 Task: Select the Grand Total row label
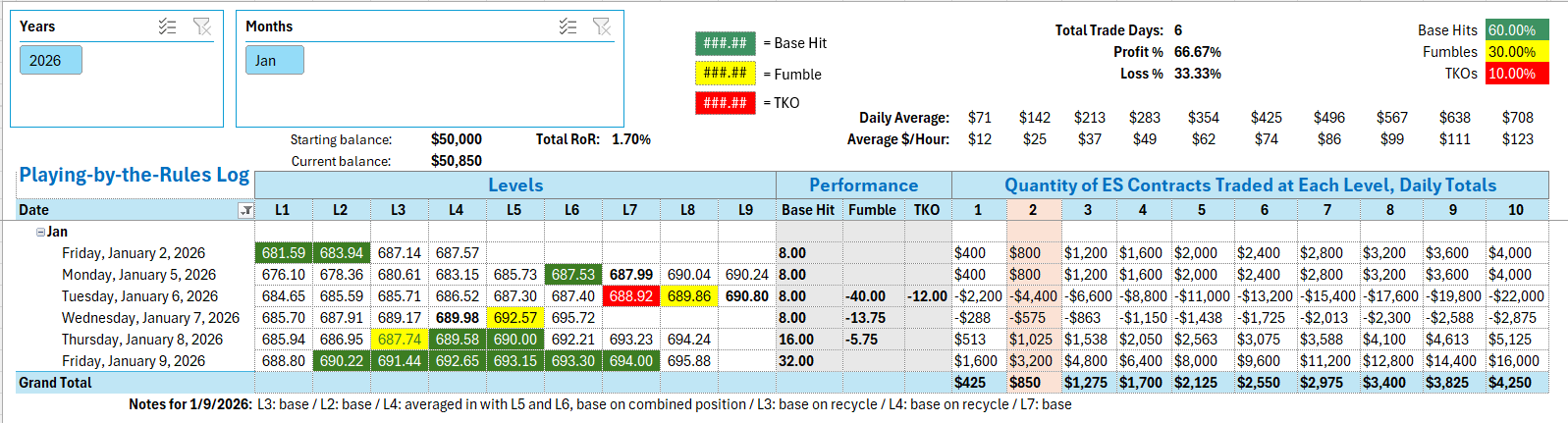55,383
